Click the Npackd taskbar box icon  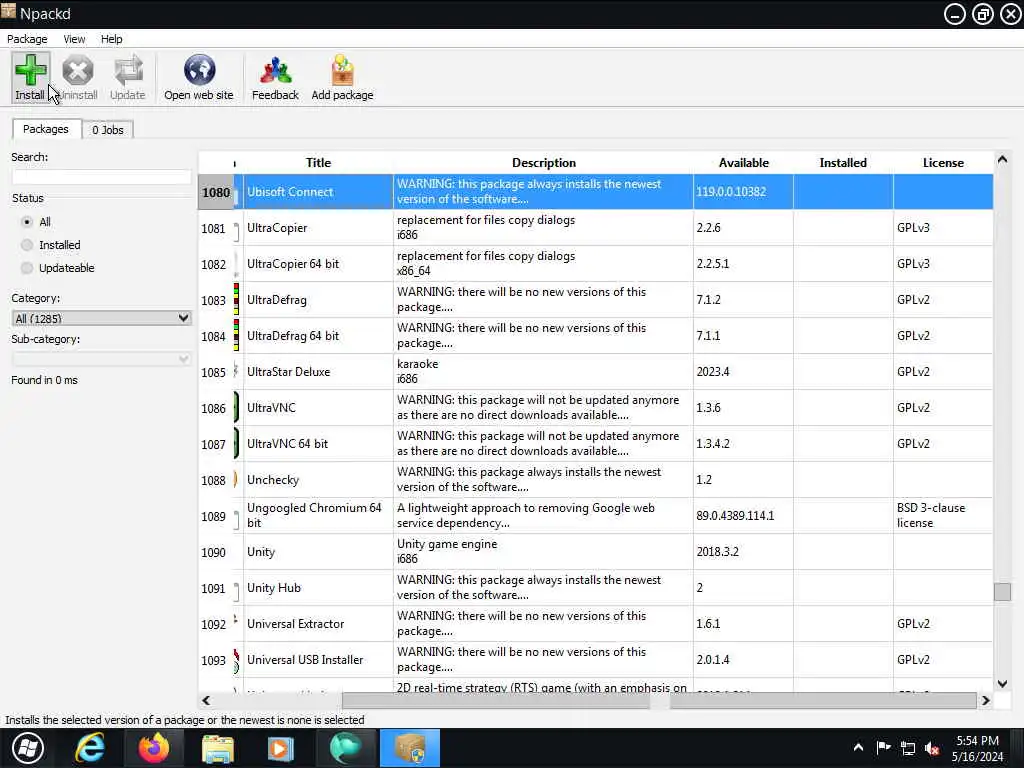pos(409,748)
